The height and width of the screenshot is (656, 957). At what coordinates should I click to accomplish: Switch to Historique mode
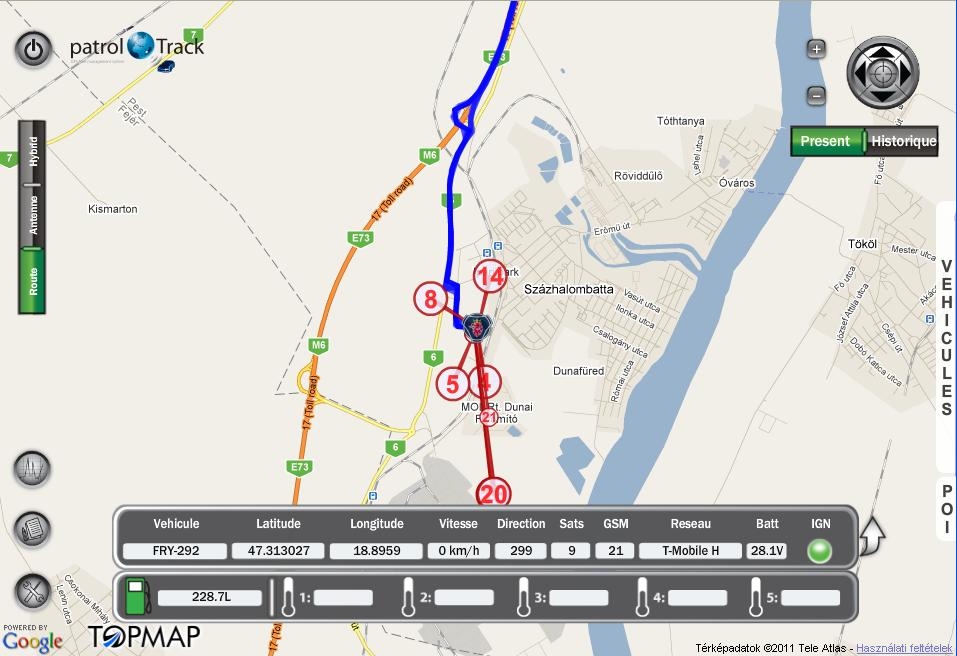(902, 141)
